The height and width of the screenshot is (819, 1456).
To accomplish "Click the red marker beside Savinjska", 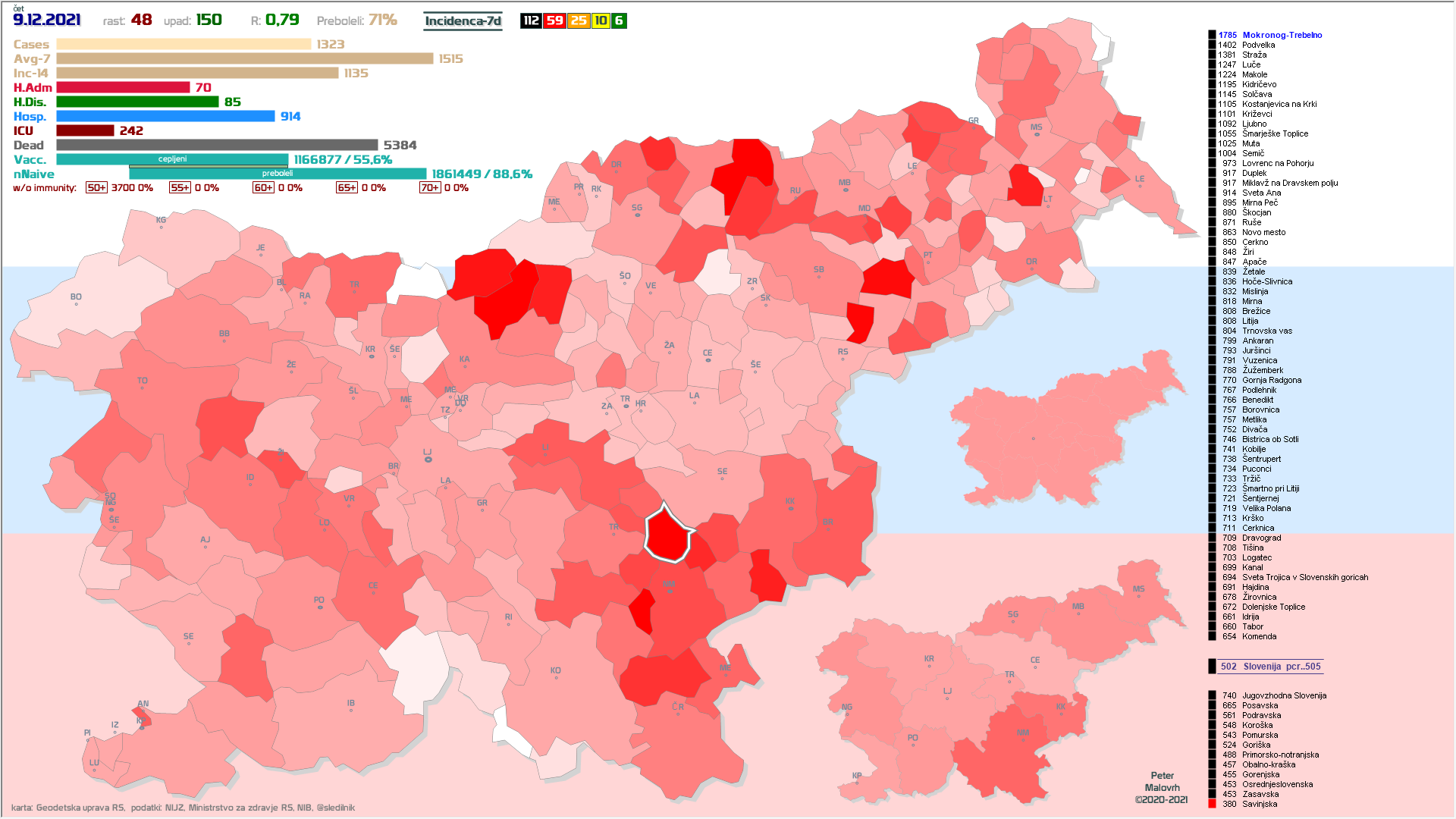I will pyautogui.click(x=1212, y=804).
